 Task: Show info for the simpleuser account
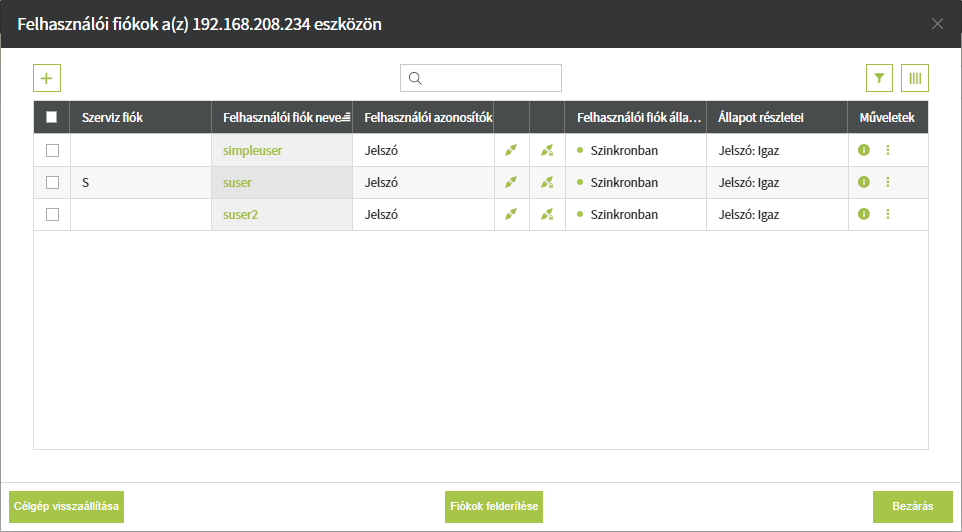pyautogui.click(x=864, y=150)
